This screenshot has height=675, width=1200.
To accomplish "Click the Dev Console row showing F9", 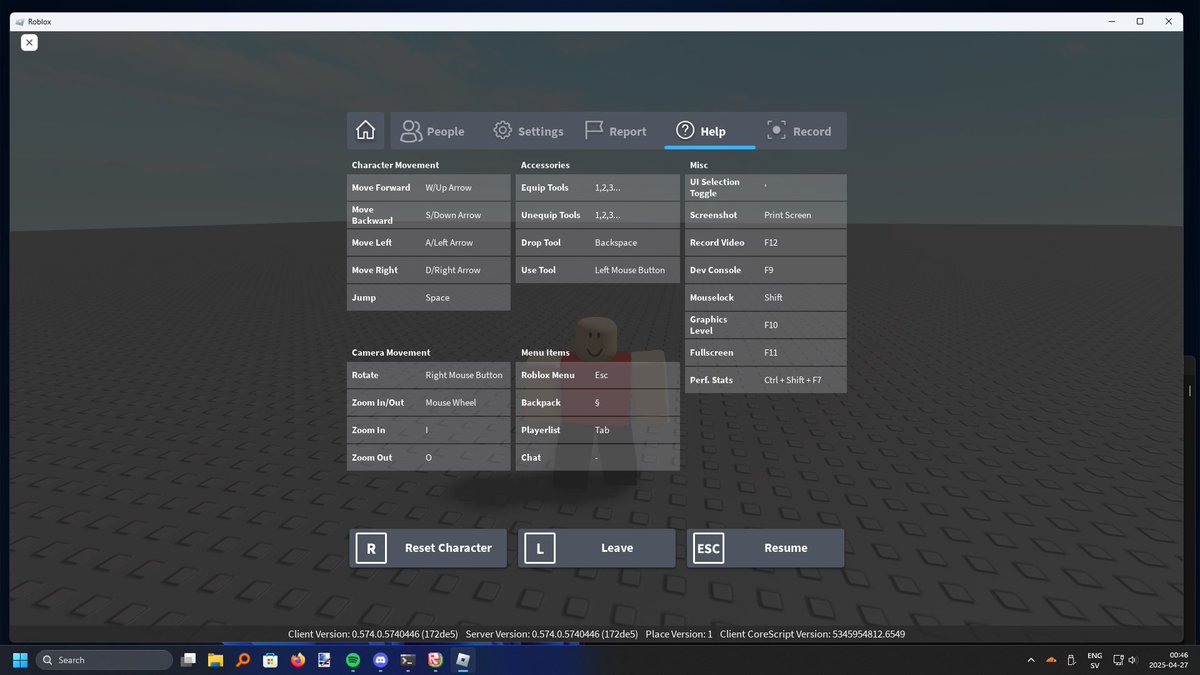I will click(766, 270).
